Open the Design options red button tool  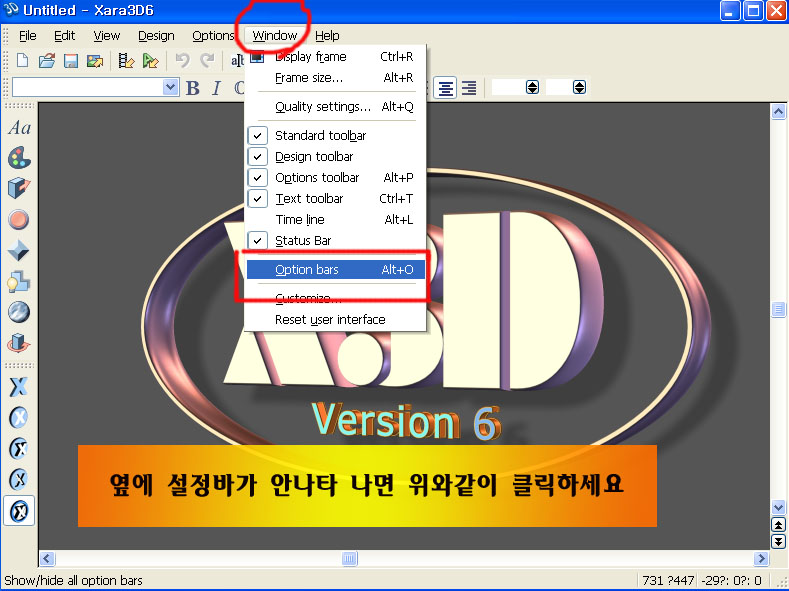19,220
